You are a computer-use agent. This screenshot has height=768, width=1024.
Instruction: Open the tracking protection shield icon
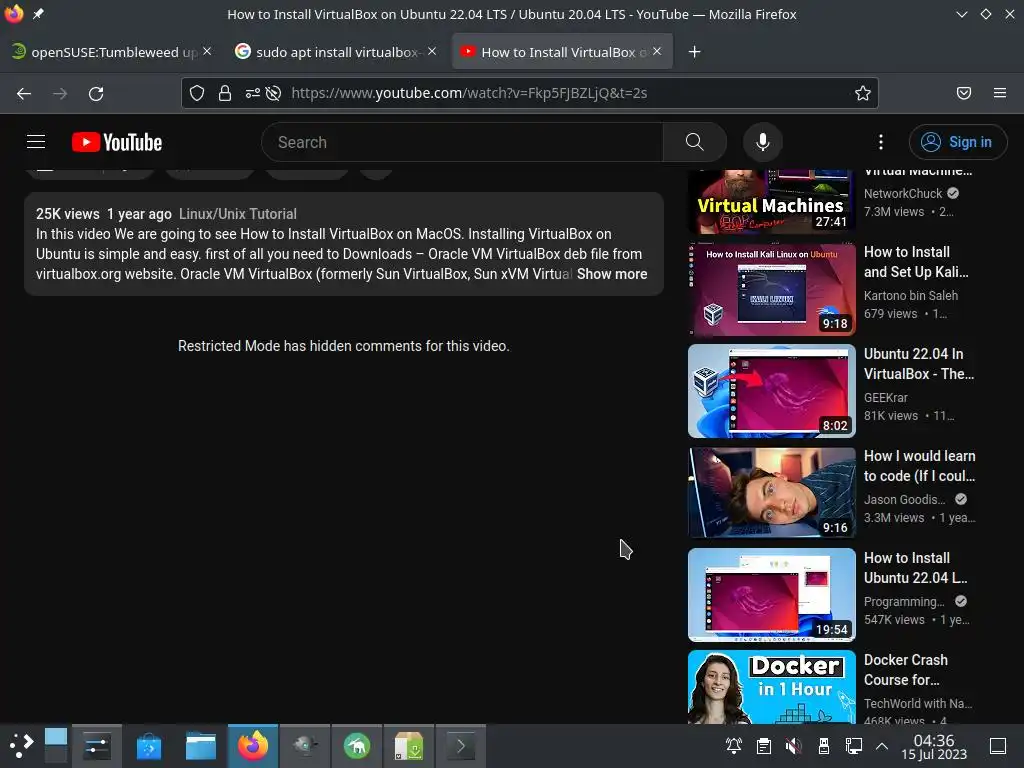[x=197, y=93]
